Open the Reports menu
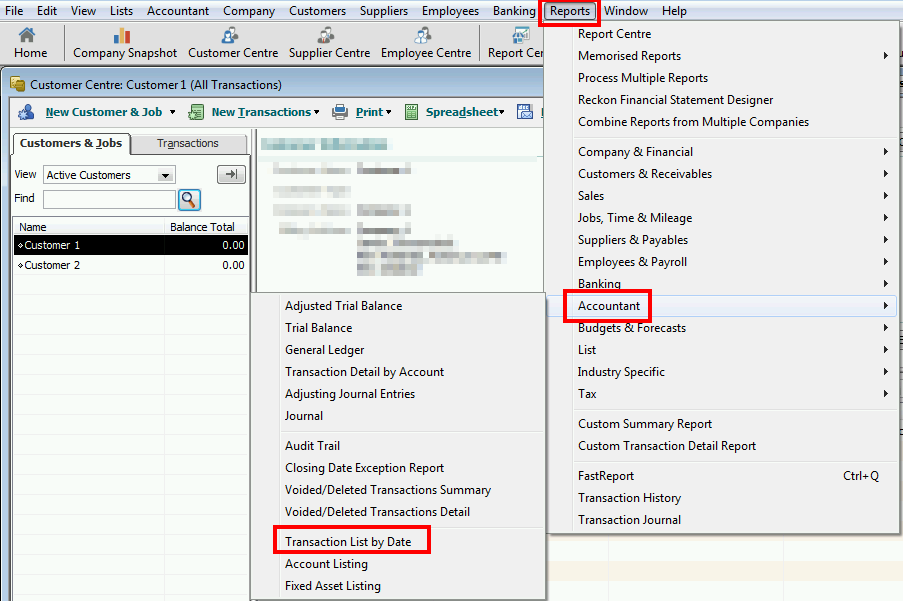Screen dimensions: 903x601 [x=570, y=11]
